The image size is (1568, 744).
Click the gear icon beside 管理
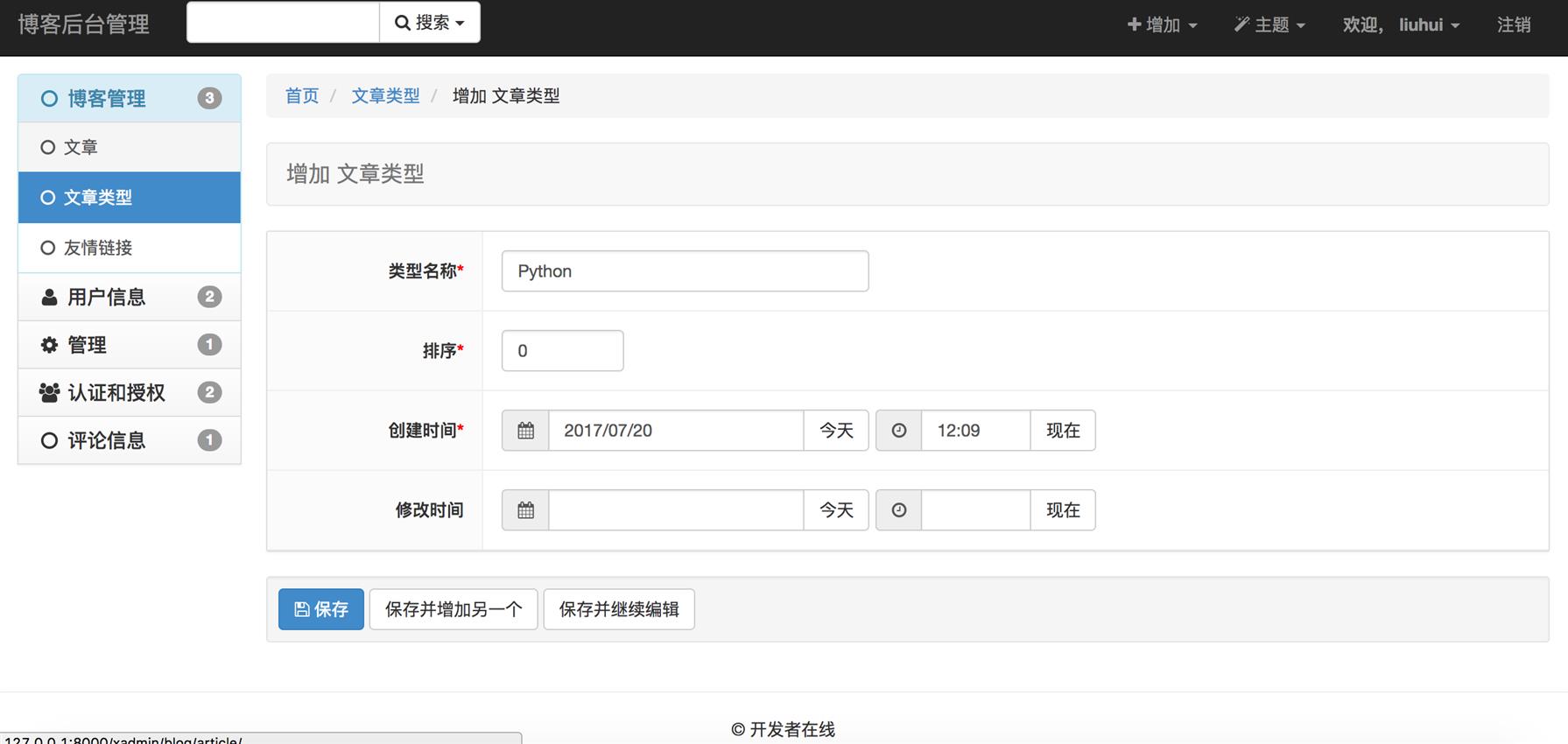[x=49, y=345]
